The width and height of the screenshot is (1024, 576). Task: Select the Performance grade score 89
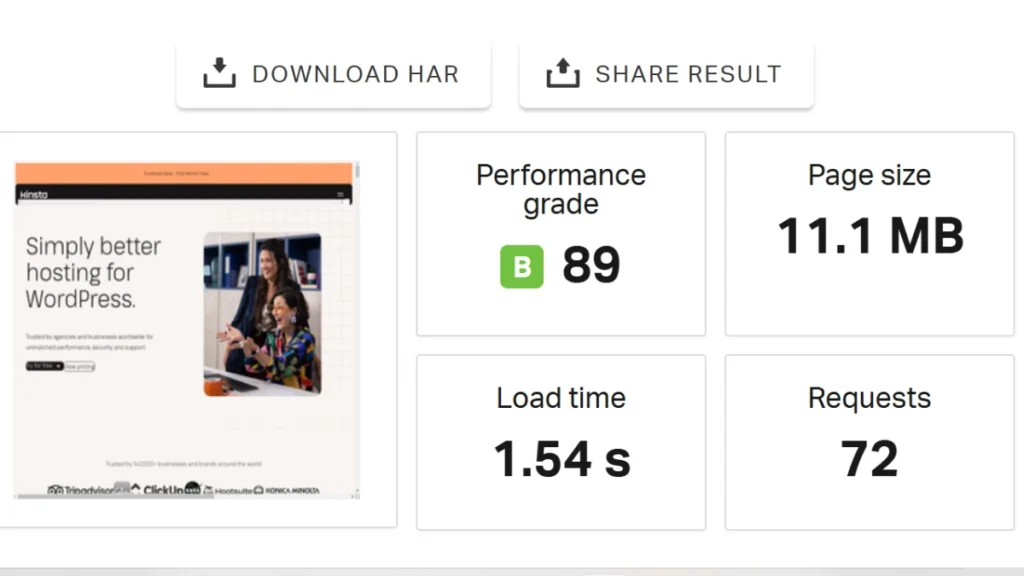[x=592, y=265]
